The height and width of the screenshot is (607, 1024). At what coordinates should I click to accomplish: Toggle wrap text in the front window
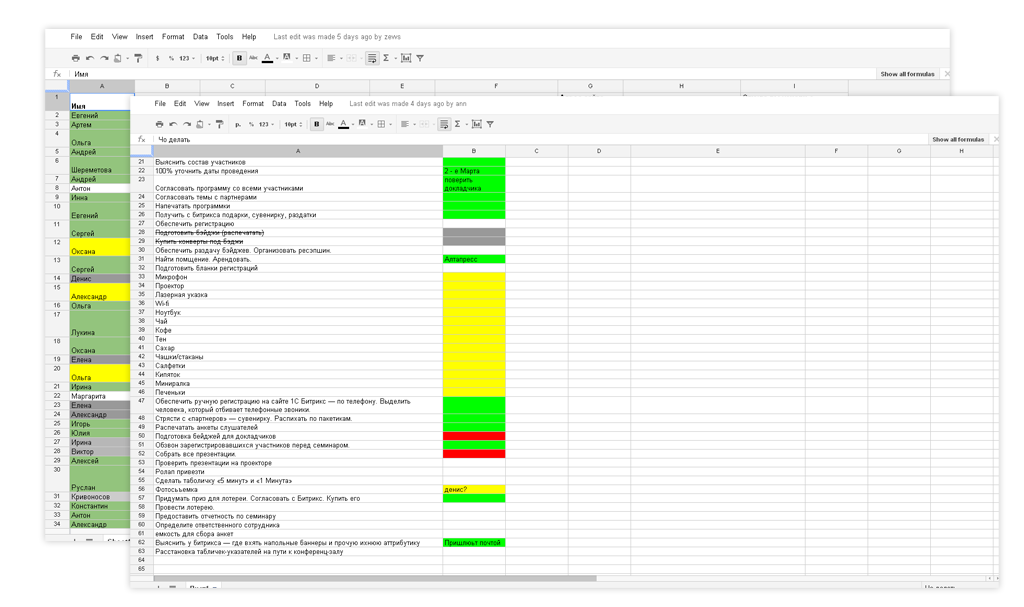444,124
